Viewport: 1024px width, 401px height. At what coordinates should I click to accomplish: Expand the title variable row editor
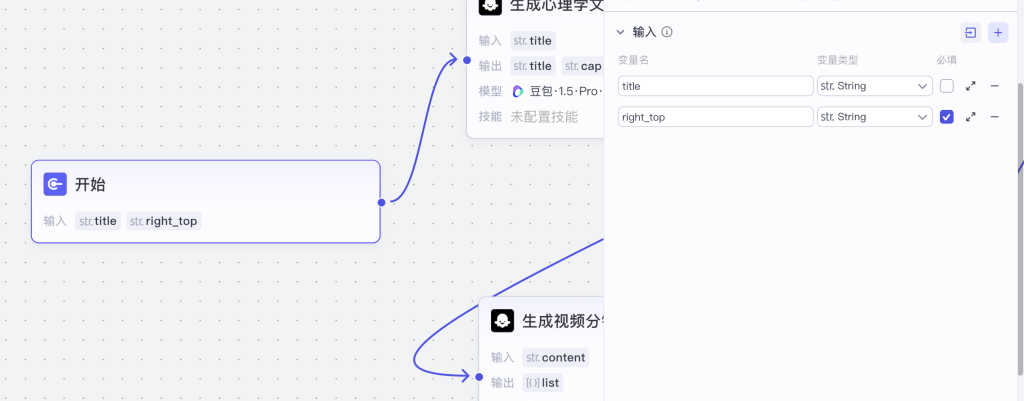tap(971, 86)
